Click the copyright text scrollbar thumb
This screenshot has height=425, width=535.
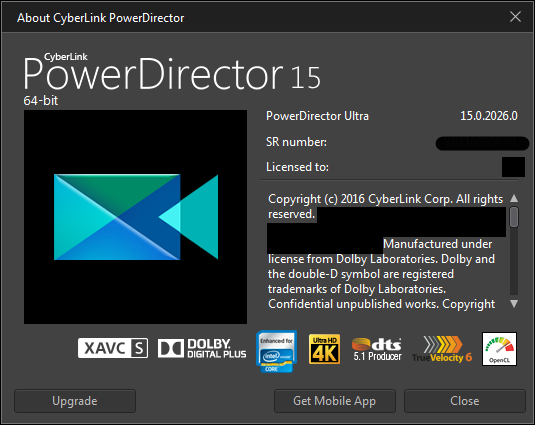(514, 217)
